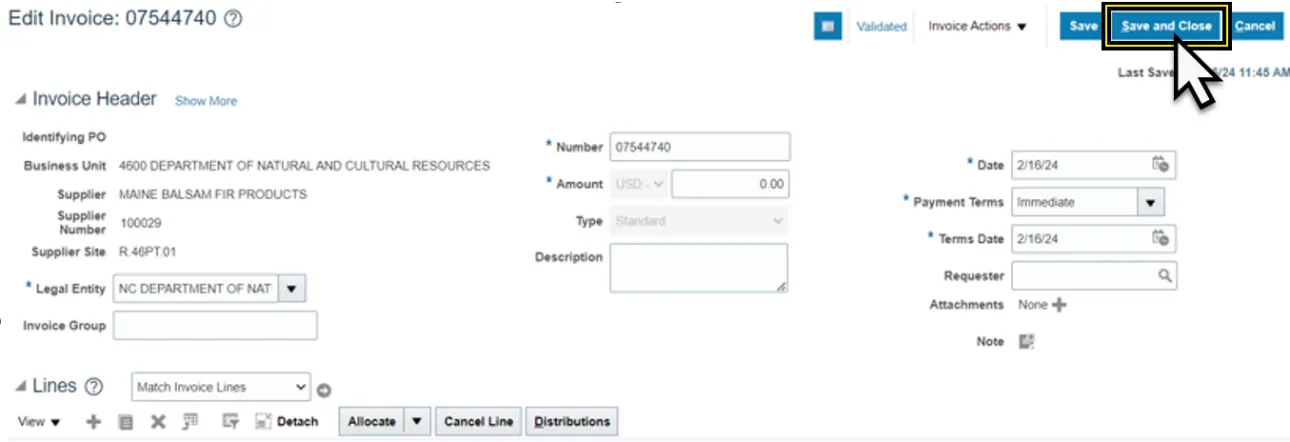
Task: Click the blue square icon left of Validated
Action: tap(827, 27)
